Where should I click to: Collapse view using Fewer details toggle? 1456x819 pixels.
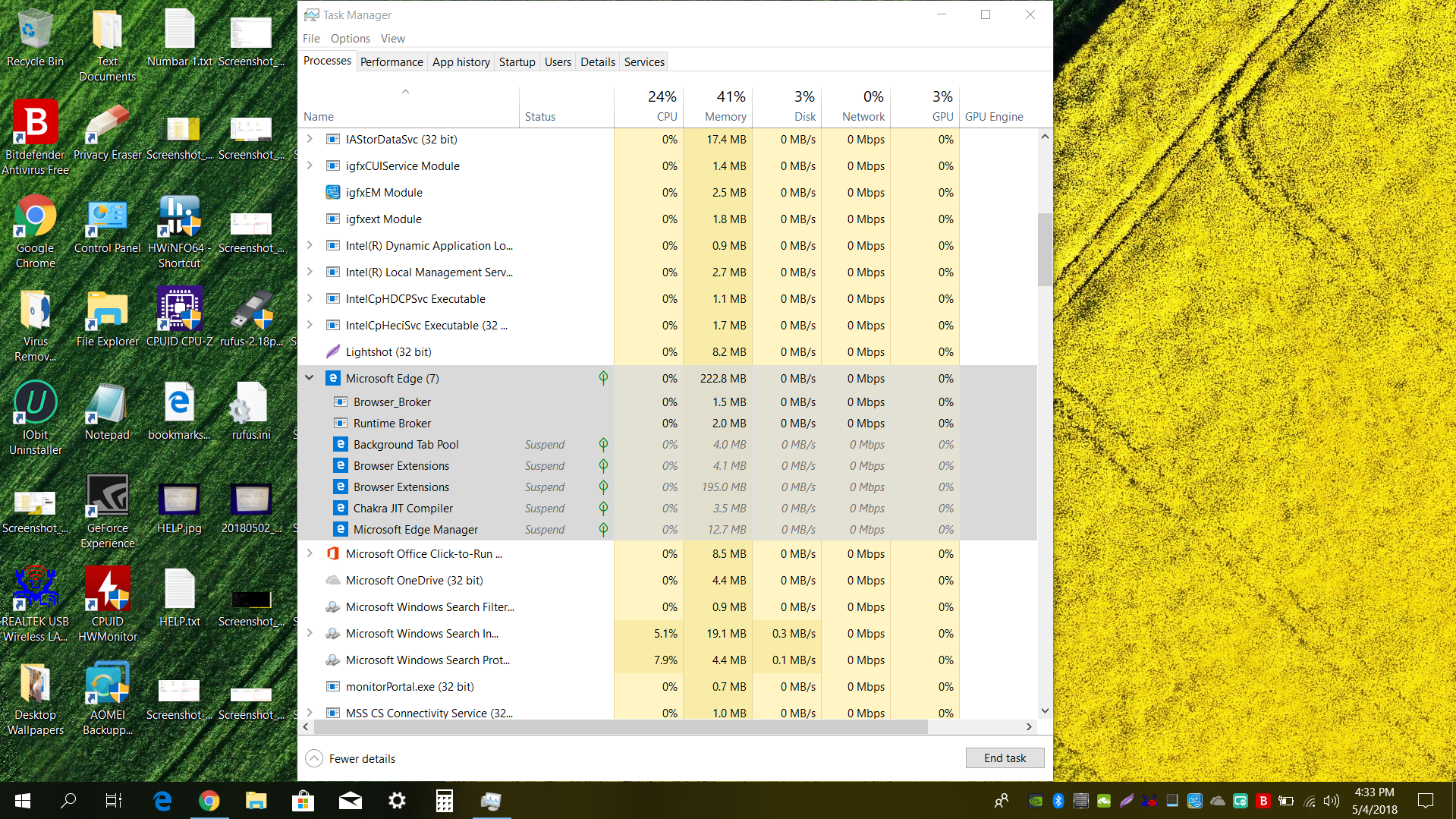(x=314, y=758)
